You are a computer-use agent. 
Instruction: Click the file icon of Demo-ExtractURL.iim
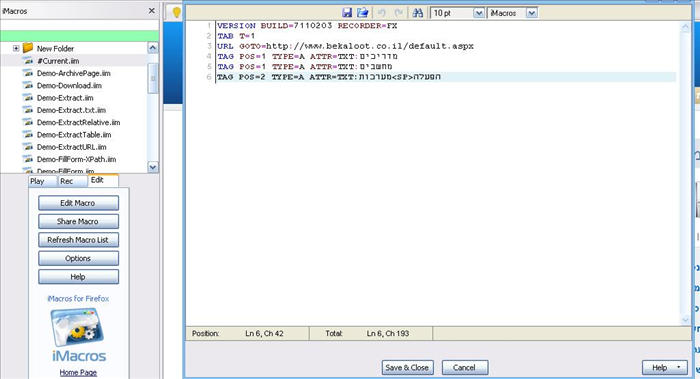pyautogui.click(x=28, y=147)
